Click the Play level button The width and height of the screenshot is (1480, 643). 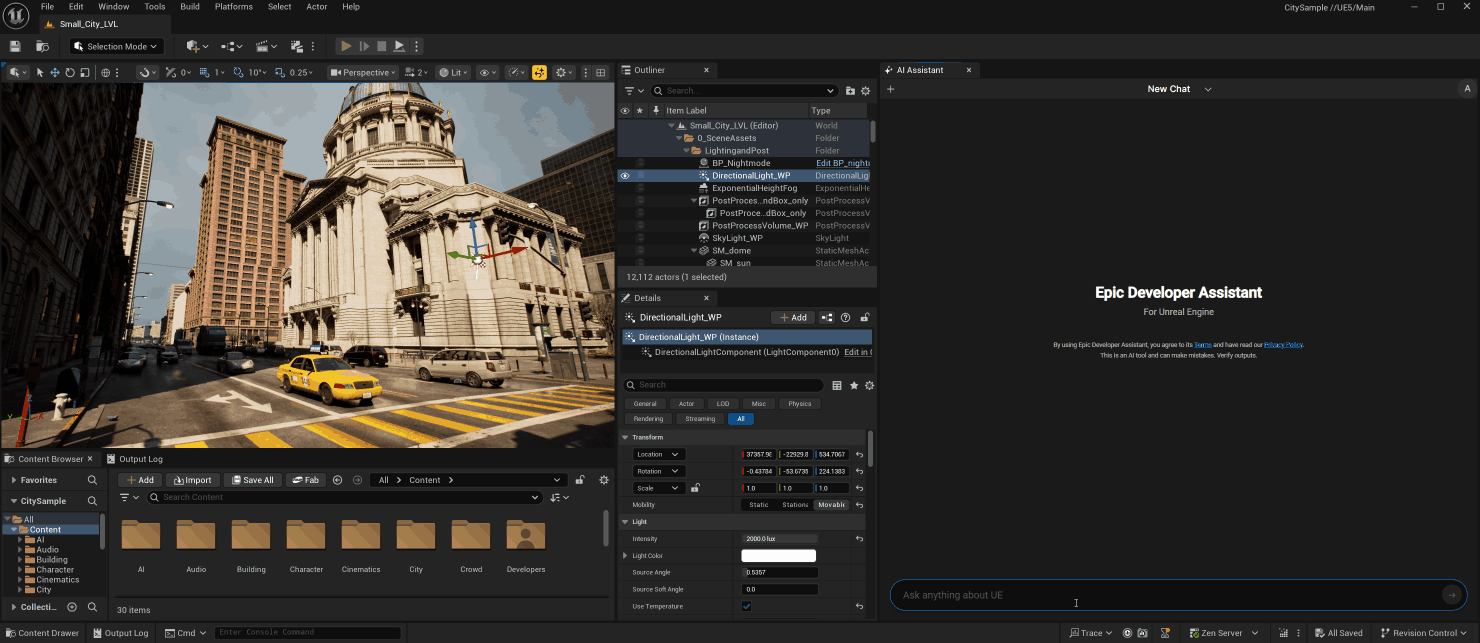click(346, 46)
